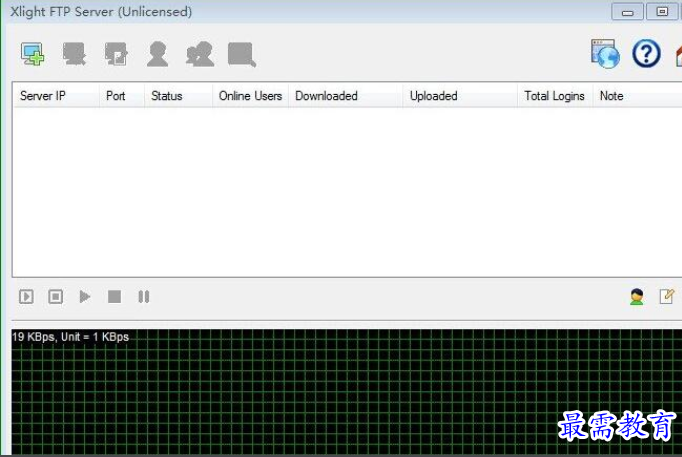Sort by the Downloaded column header

[345, 96]
